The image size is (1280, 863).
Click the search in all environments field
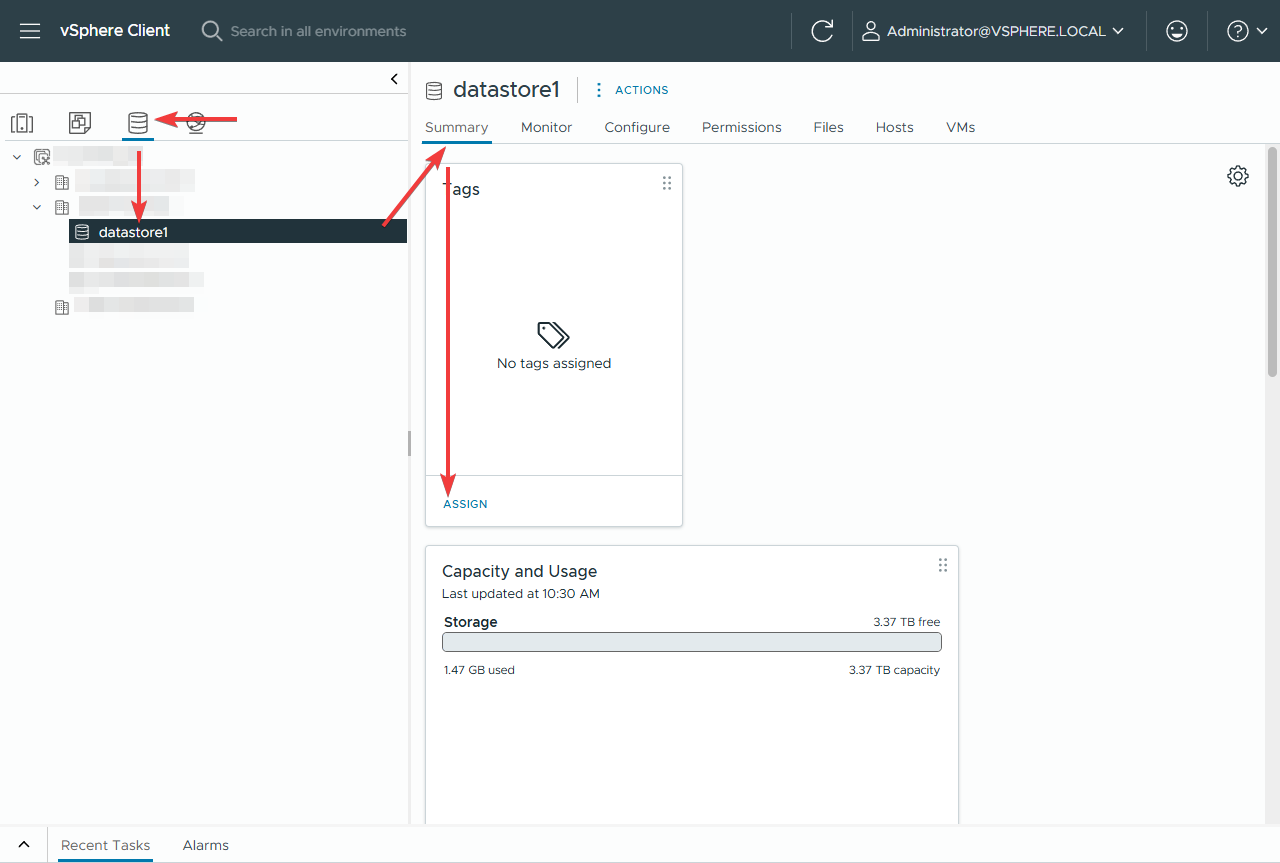(318, 31)
